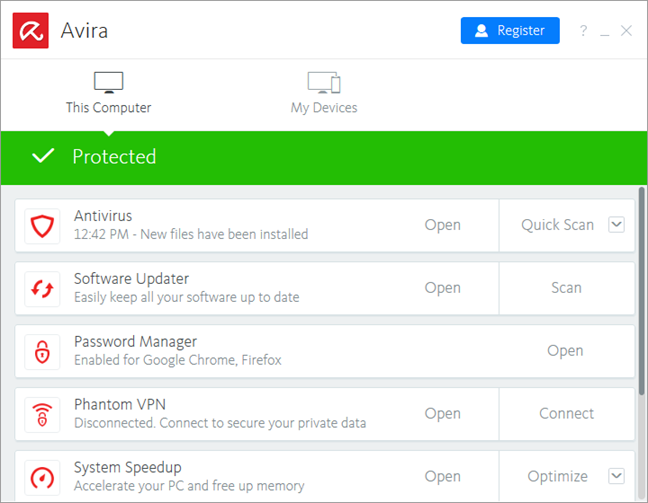Open the Software Updater module
648x503 pixels.
[443, 288]
